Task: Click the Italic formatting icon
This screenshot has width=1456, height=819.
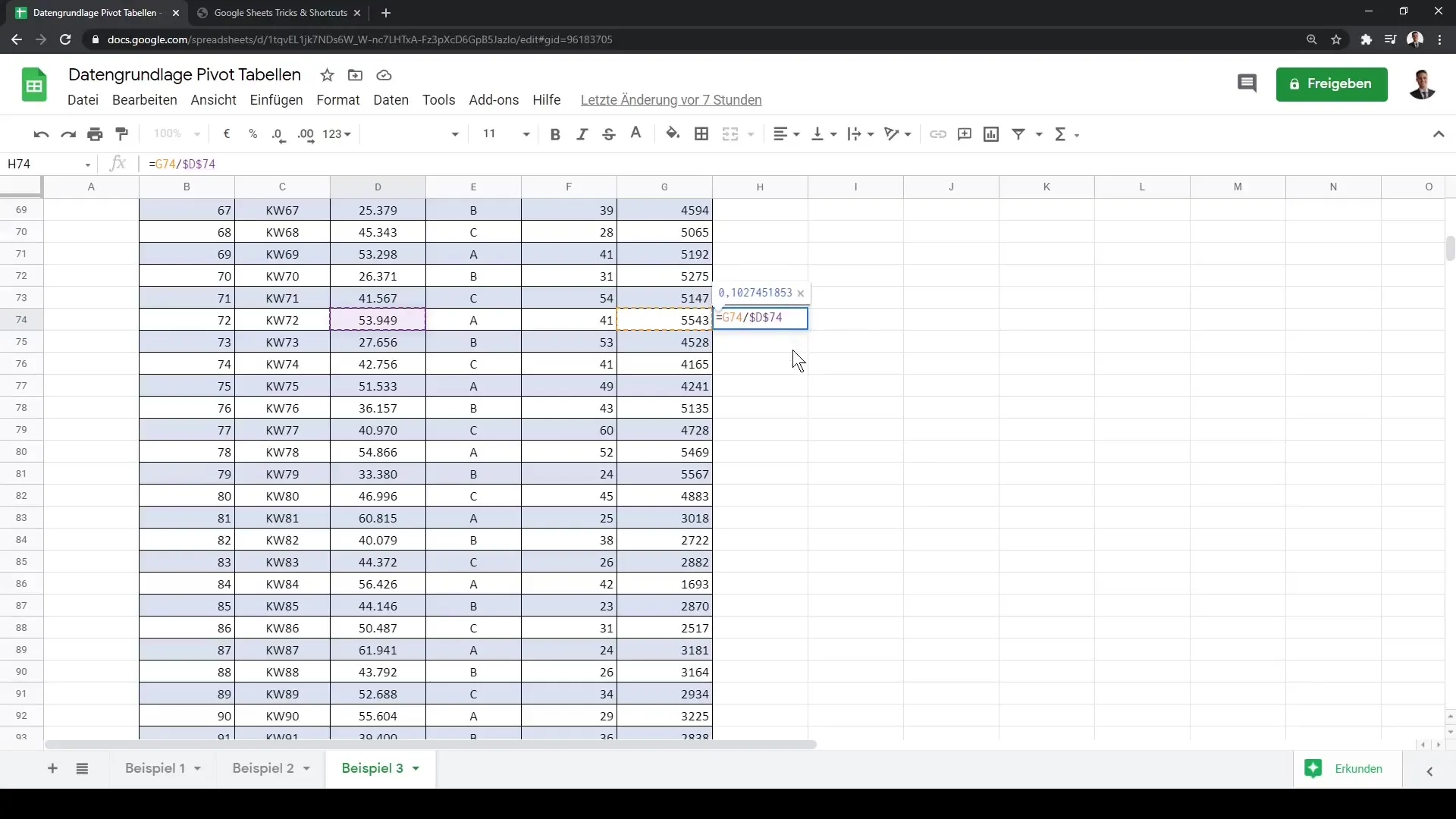Action: tap(582, 133)
